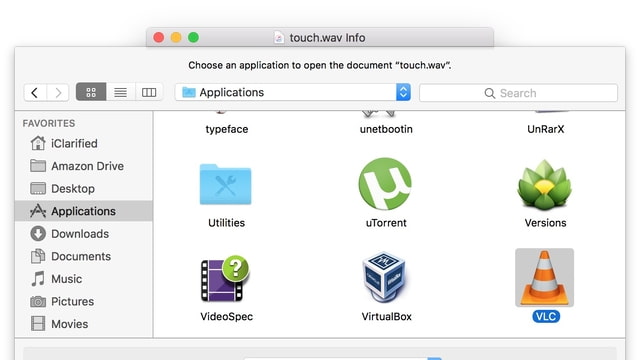Viewport: 640px width, 360px height.
Task: Zoom the touch.wav Info window
Action: [x=193, y=38]
